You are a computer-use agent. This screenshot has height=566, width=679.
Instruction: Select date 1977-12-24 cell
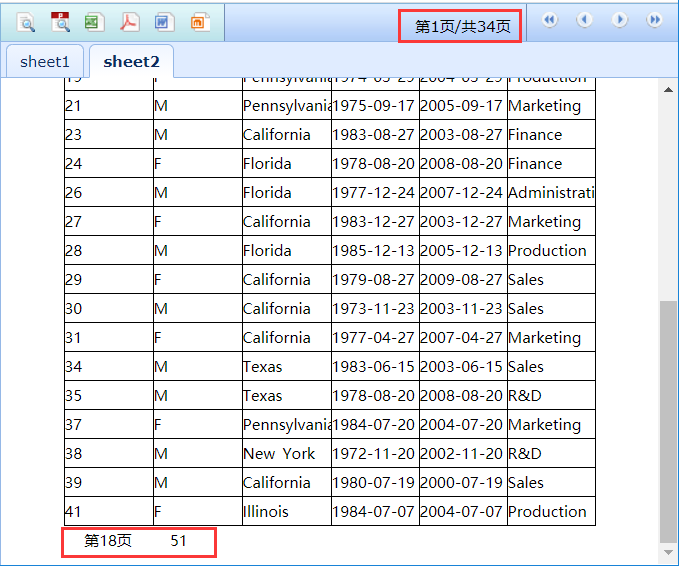(x=375, y=192)
